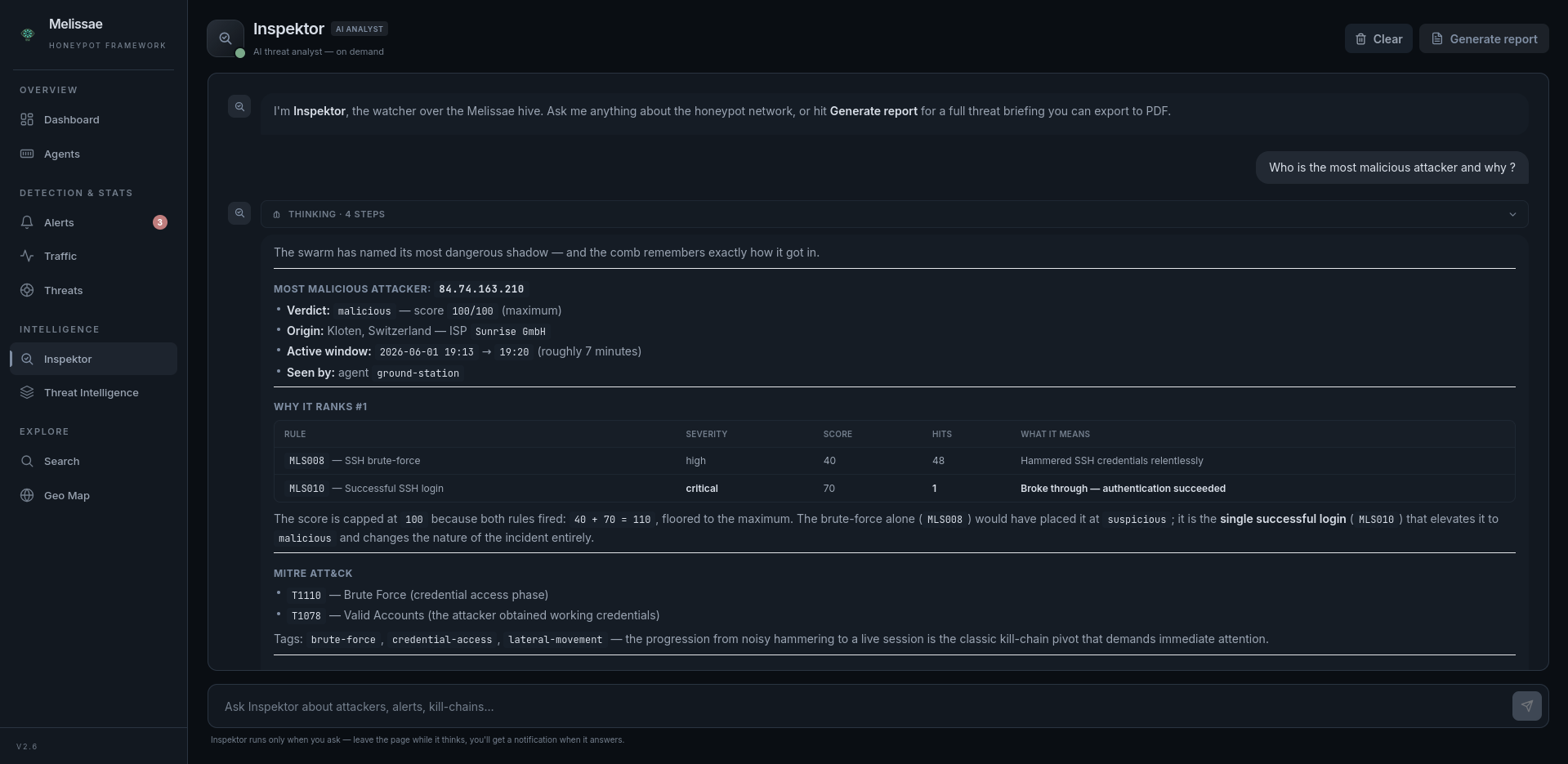Image resolution: width=1568 pixels, height=764 pixels.
Task: Click the Melissae logo icon
Action: tap(28, 34)
